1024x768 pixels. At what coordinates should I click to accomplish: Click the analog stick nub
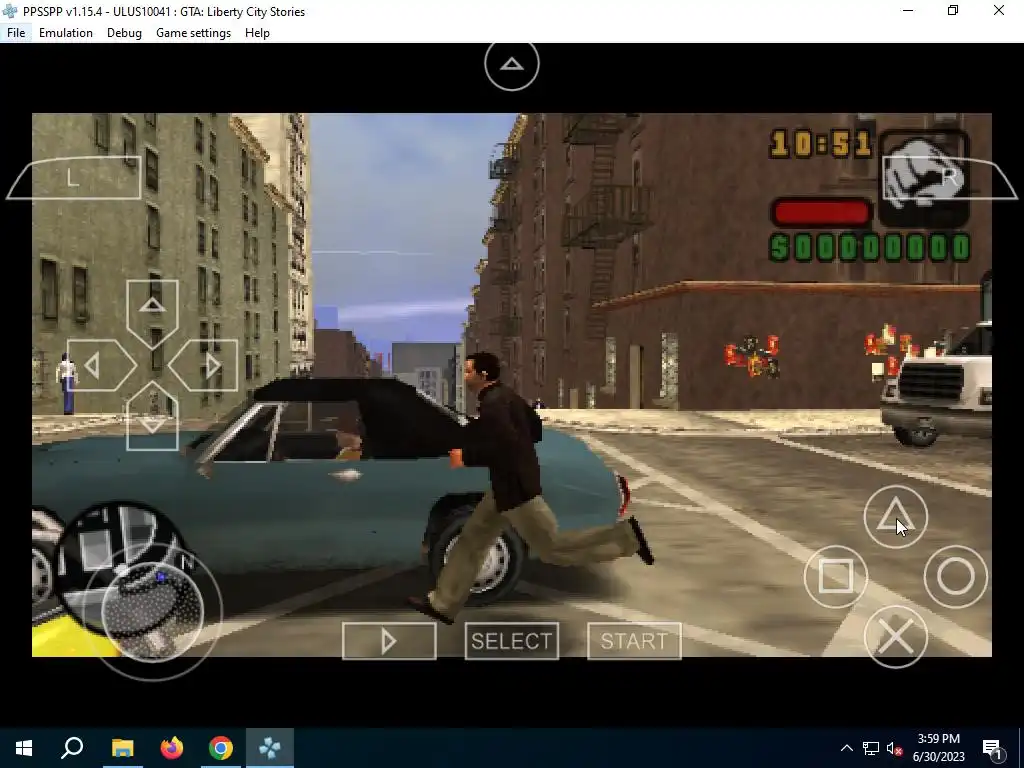[152, 612]
